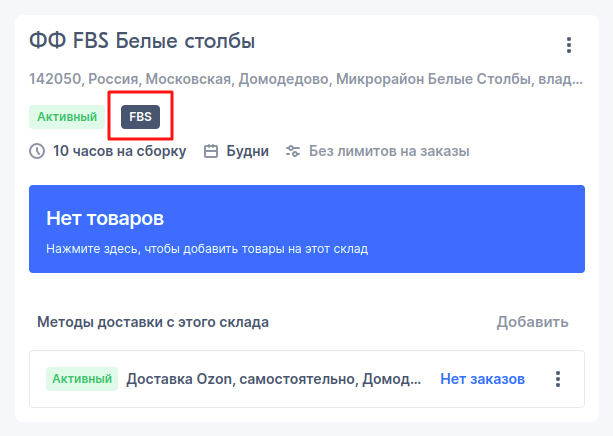The image size is (613, 436).
Task: Click the Нажмите здесь, чтобы добавить товары text
Action: [207, 249]
